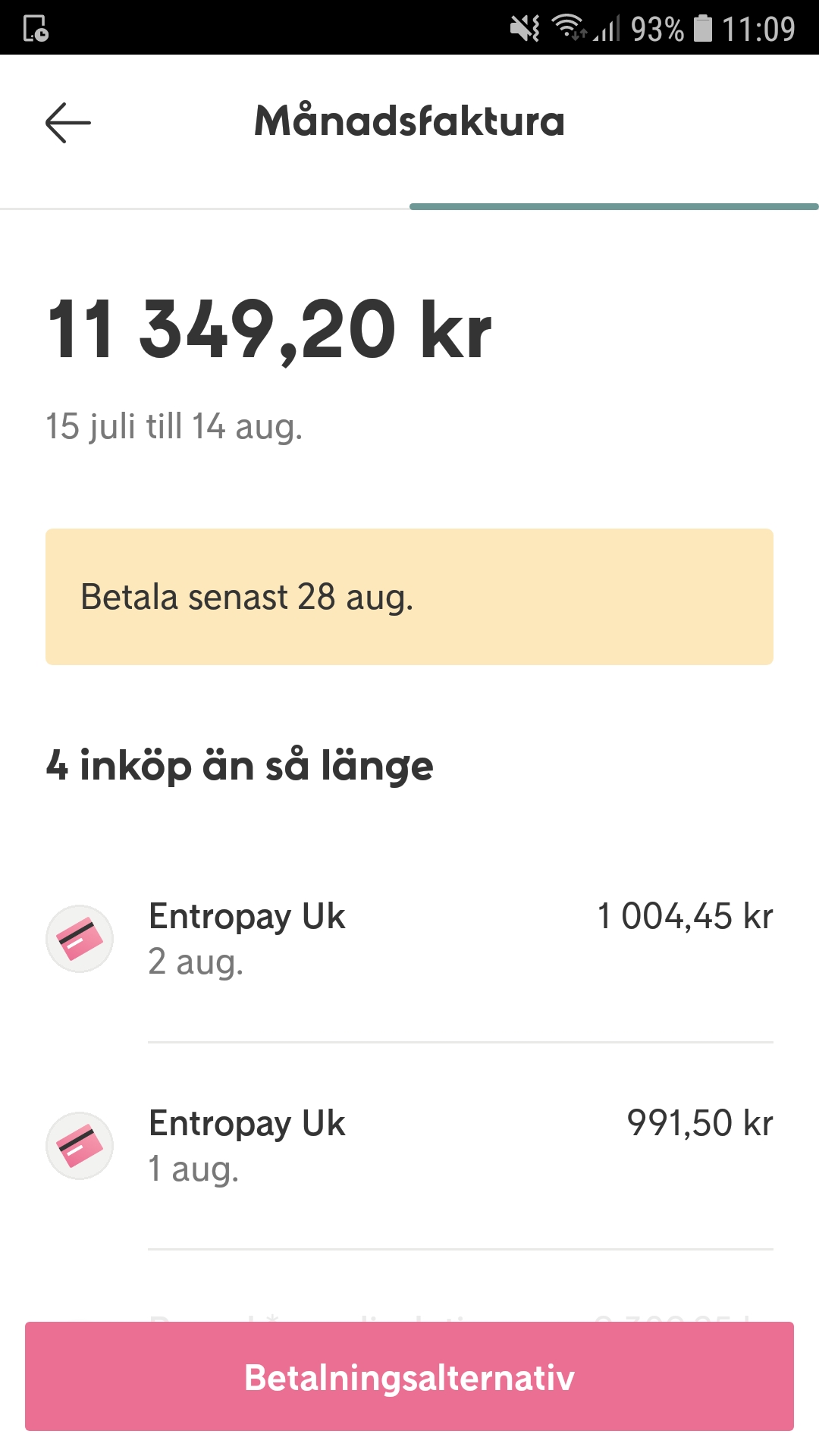Open the Entropay Uk purchase of 1 004,45 kr
This screenshot has height=1456, width=819.
[460, 939]
